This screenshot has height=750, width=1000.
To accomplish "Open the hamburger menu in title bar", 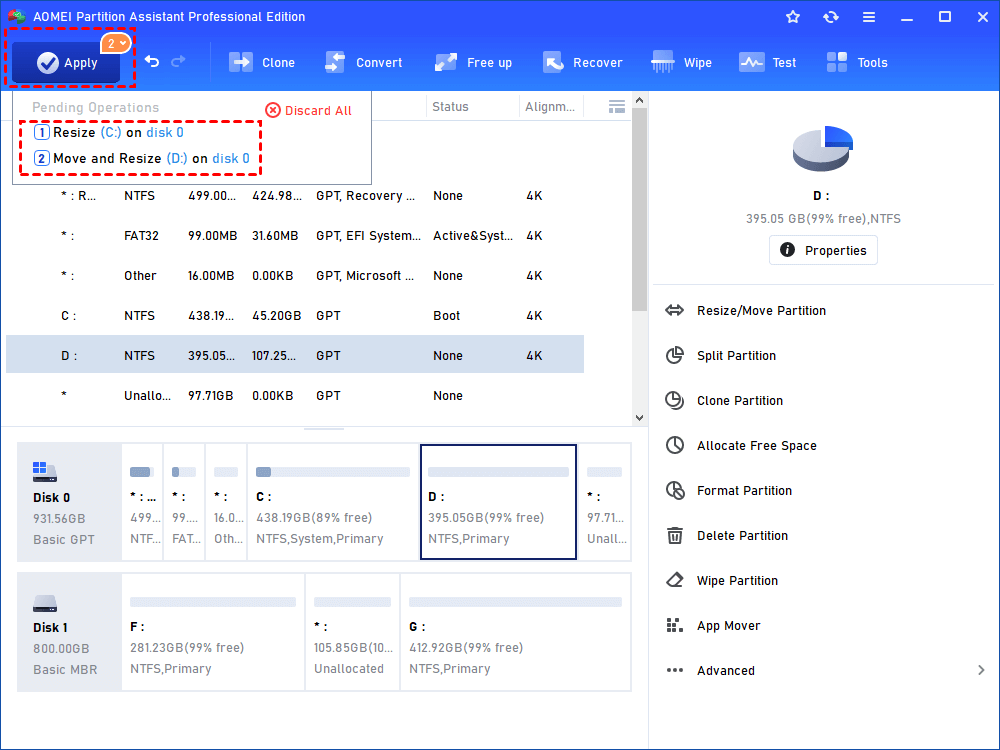I will 869,17.
